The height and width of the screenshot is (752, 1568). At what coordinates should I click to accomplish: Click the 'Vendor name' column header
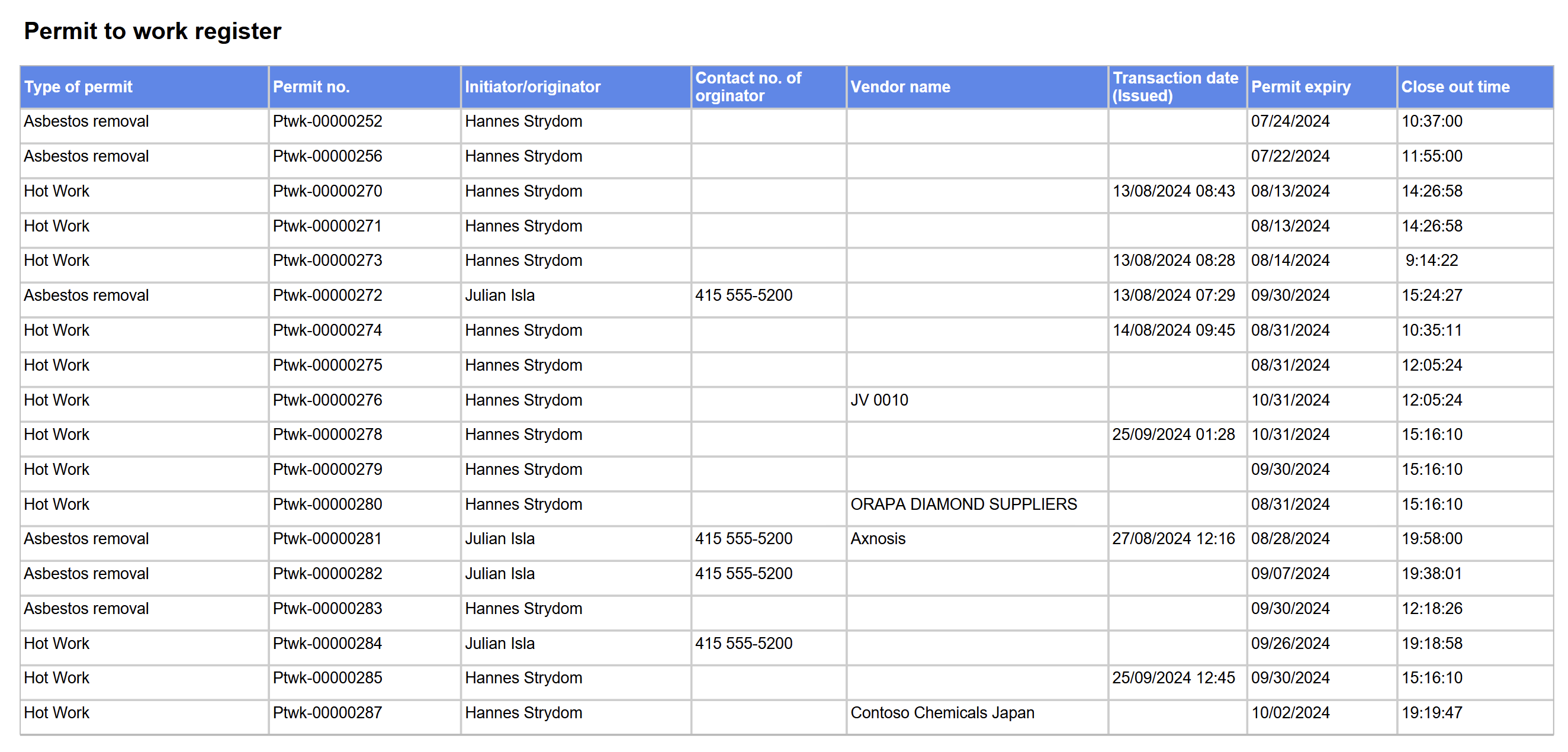[899, 87]
